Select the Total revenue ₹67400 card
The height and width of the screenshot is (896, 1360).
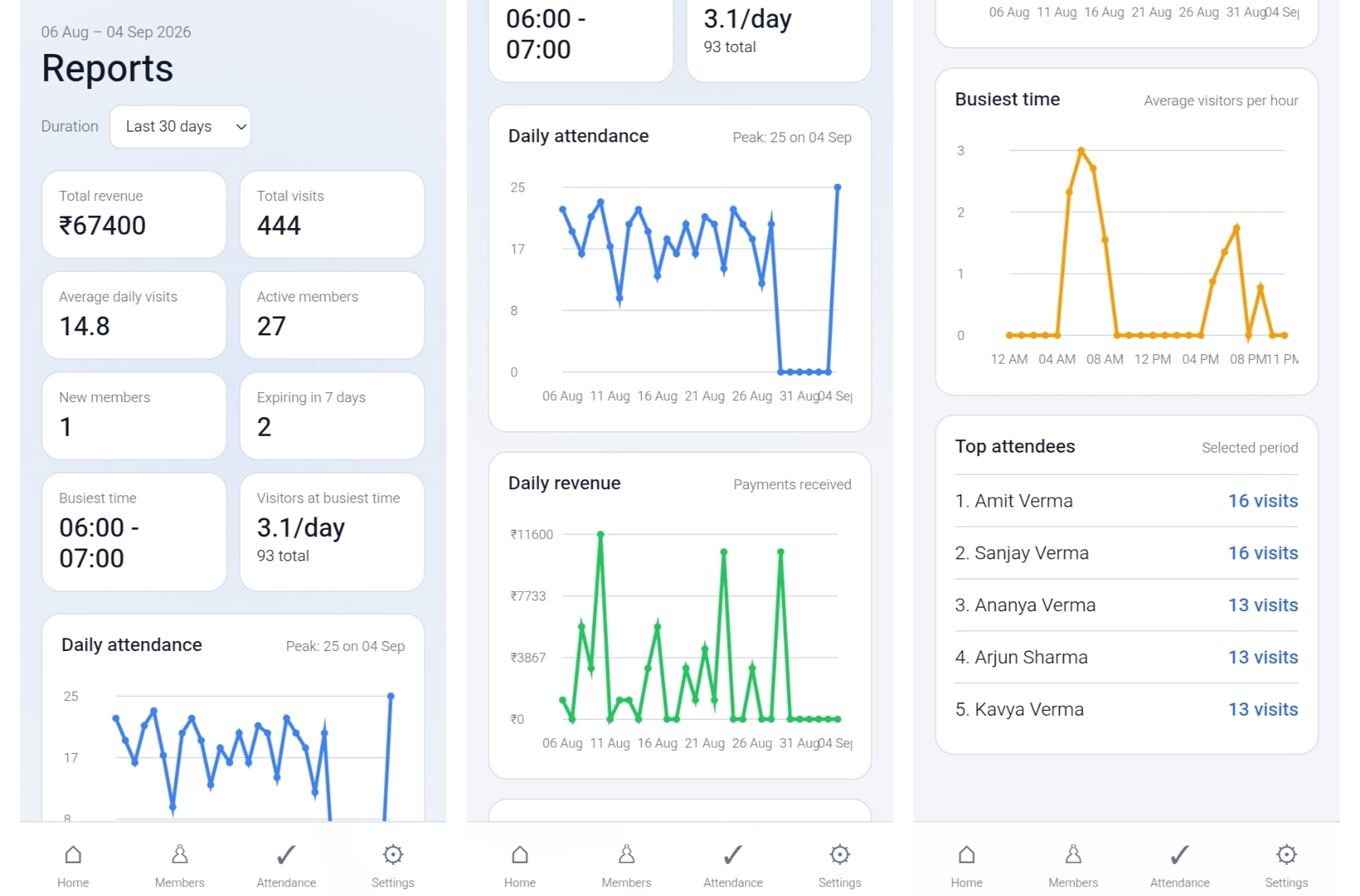(134, 215)
